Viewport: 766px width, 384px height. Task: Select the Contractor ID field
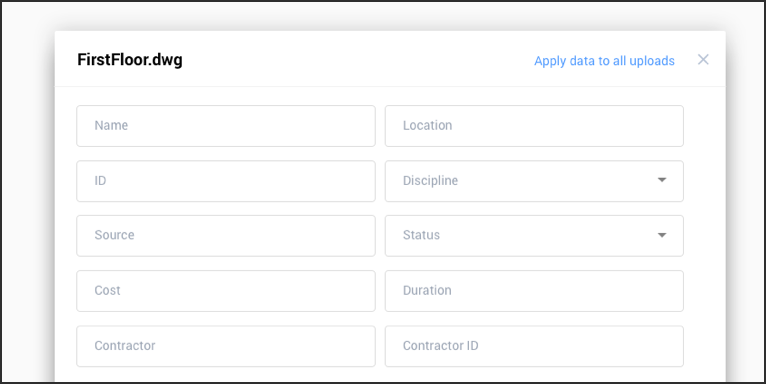(534, 346)
